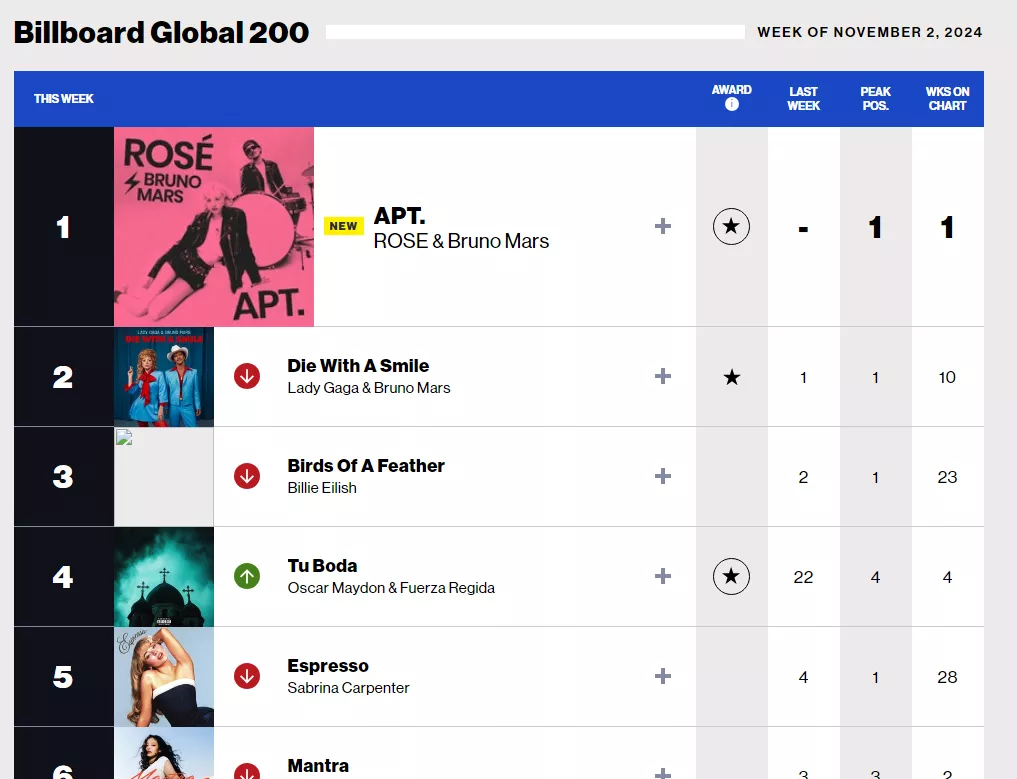Image resolution: width=1017 pixels, height=779 pixels.
Task: Expand Die With A Smile plus icon
Action: tap(663, 376)
